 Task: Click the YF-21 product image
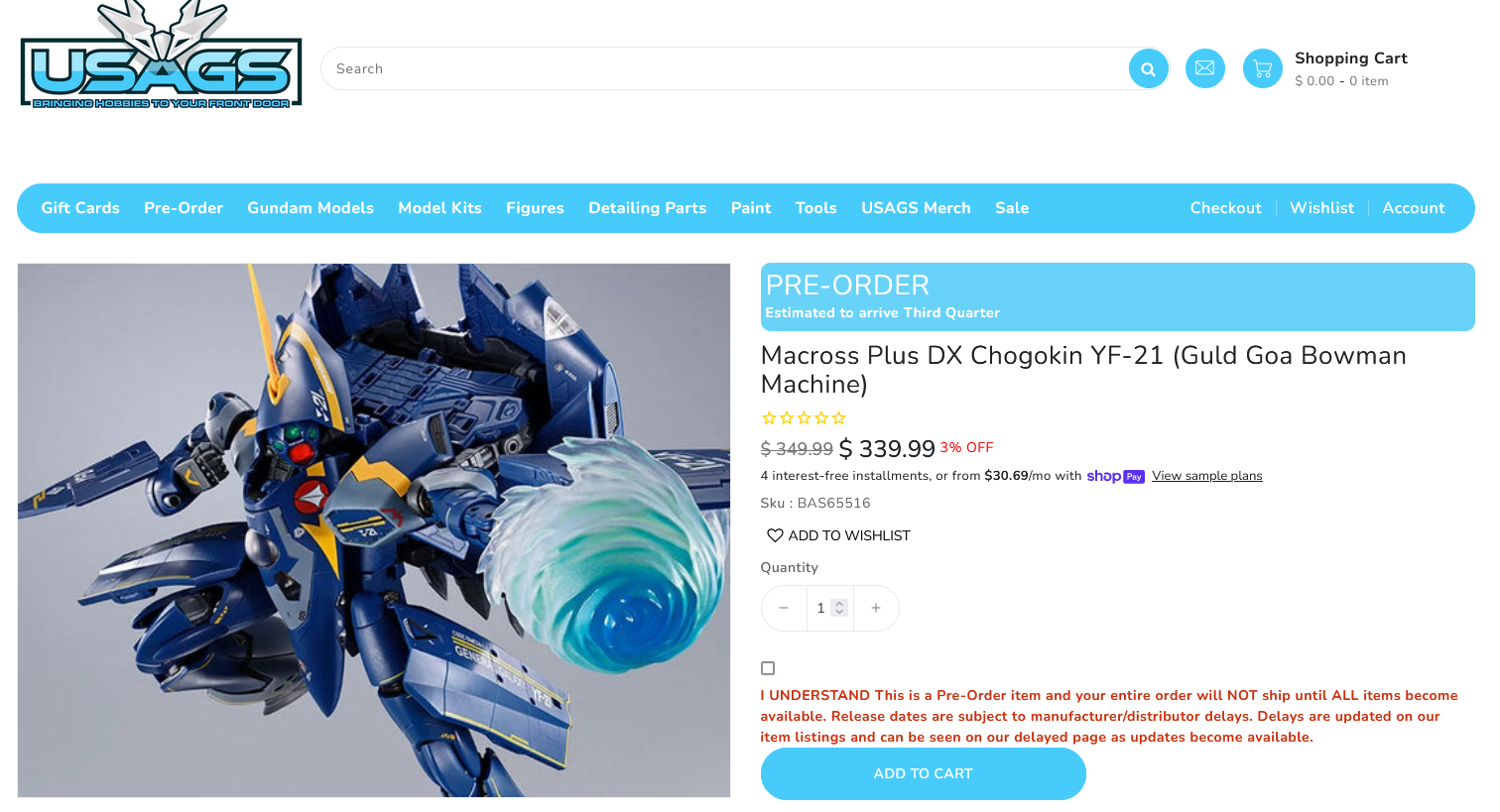tap(374, 530)
